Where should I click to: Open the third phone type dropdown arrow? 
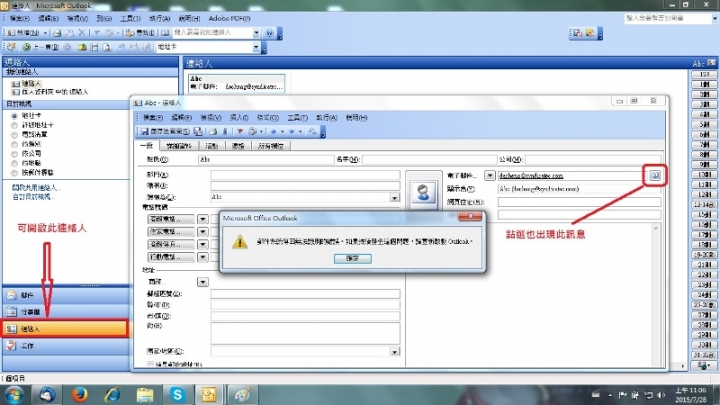click(x=202, y=244)
